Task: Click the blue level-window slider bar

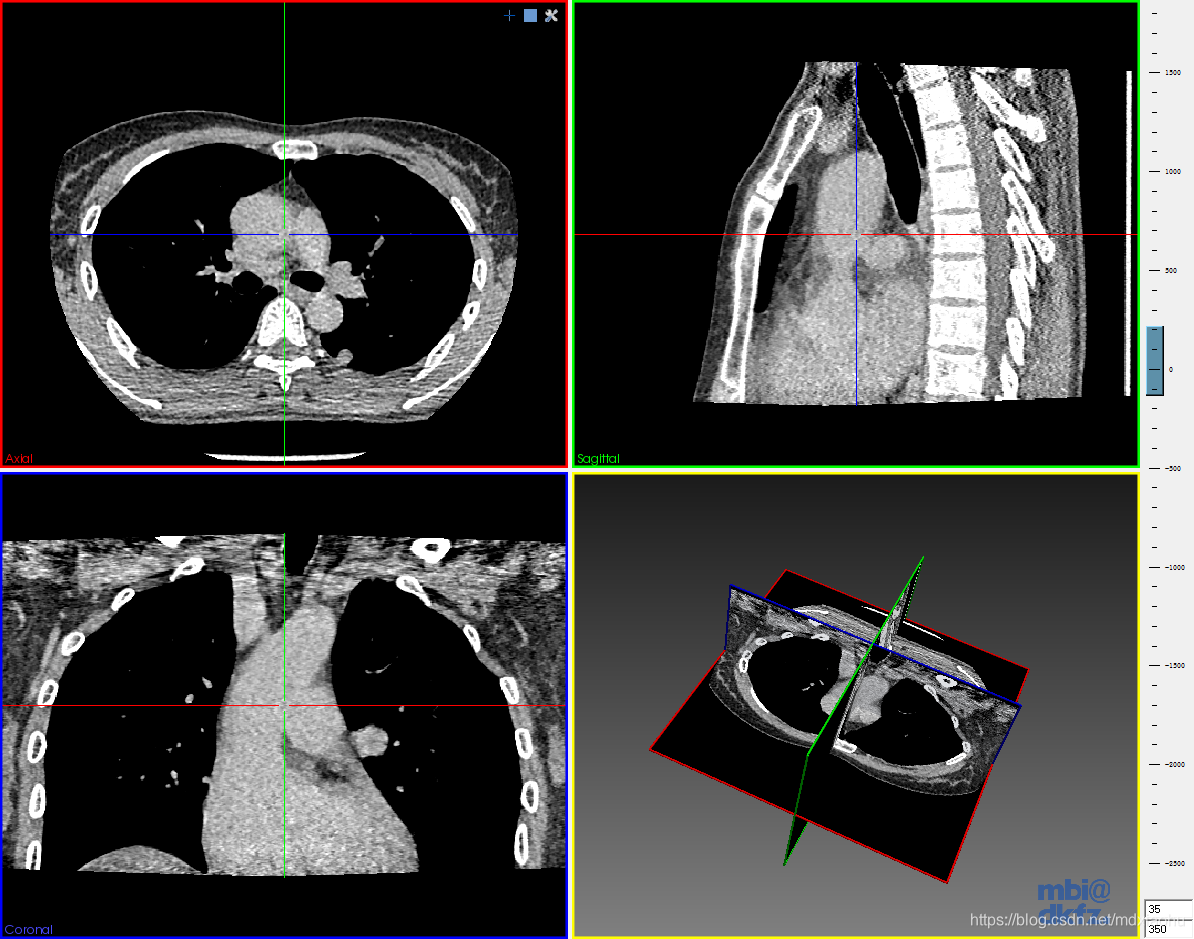Action: coord(1155,360)
